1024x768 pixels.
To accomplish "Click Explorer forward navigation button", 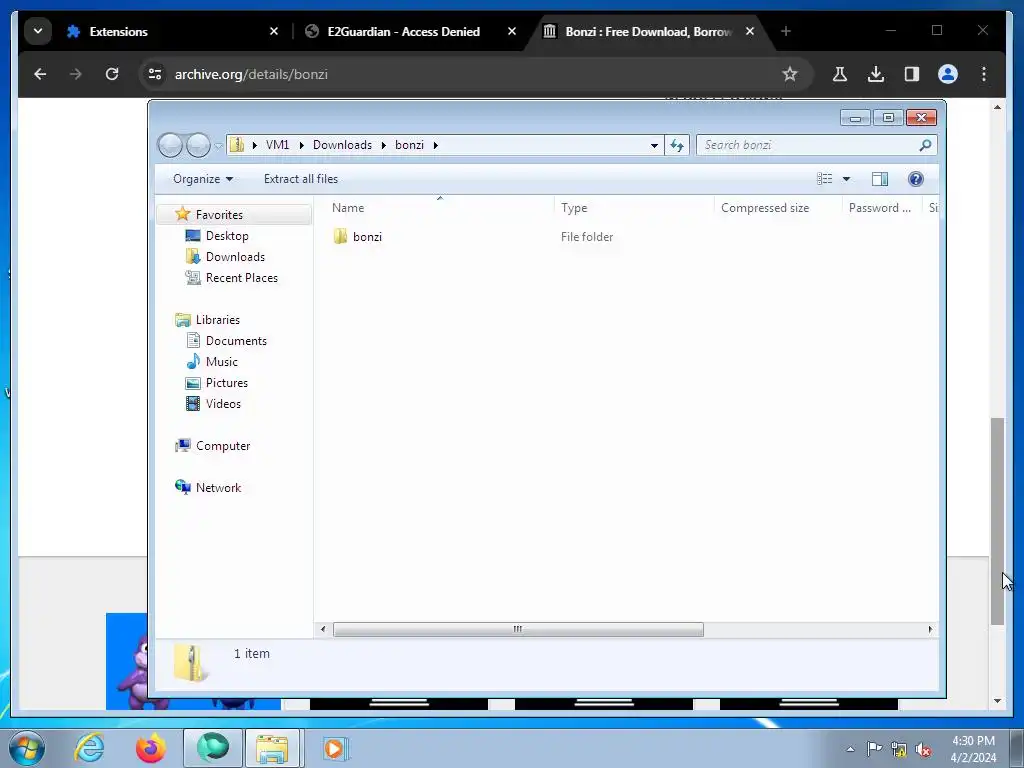I will [198, 145].
